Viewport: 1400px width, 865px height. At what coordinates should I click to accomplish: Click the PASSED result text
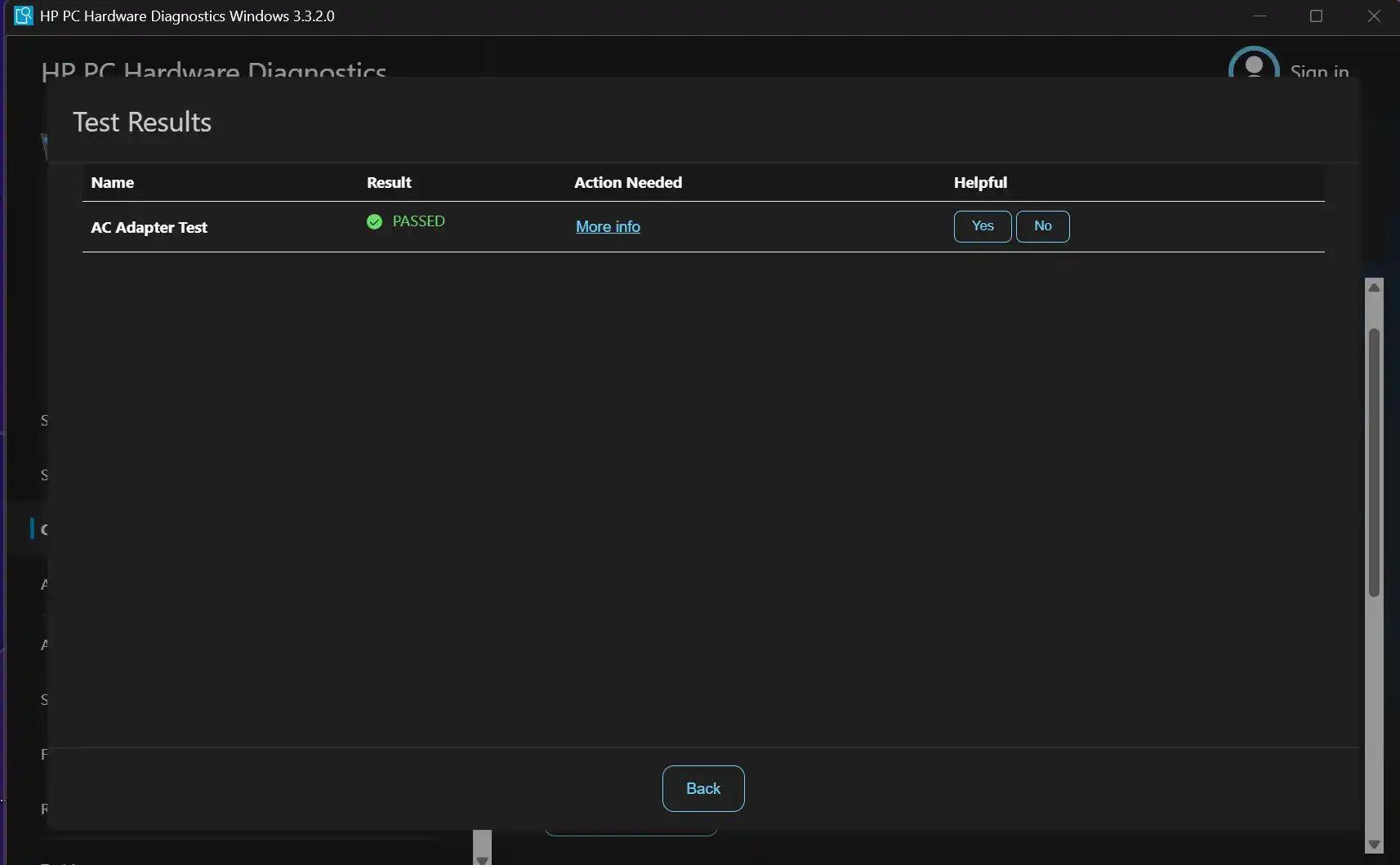pos(418,221)
